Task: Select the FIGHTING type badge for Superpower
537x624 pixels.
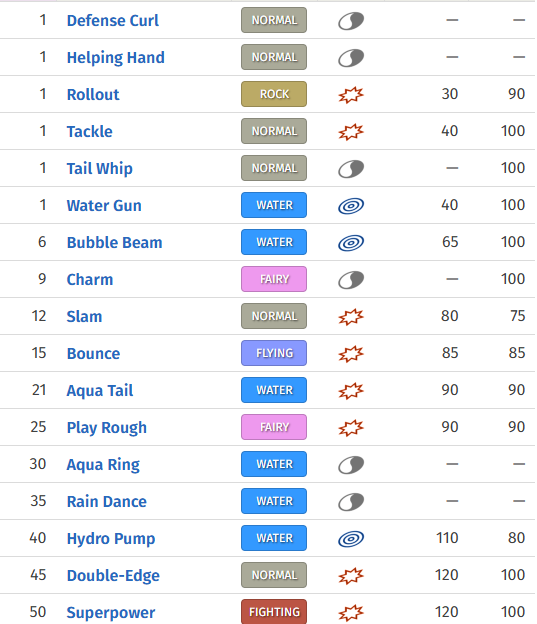Action: [x=274, y=612]
